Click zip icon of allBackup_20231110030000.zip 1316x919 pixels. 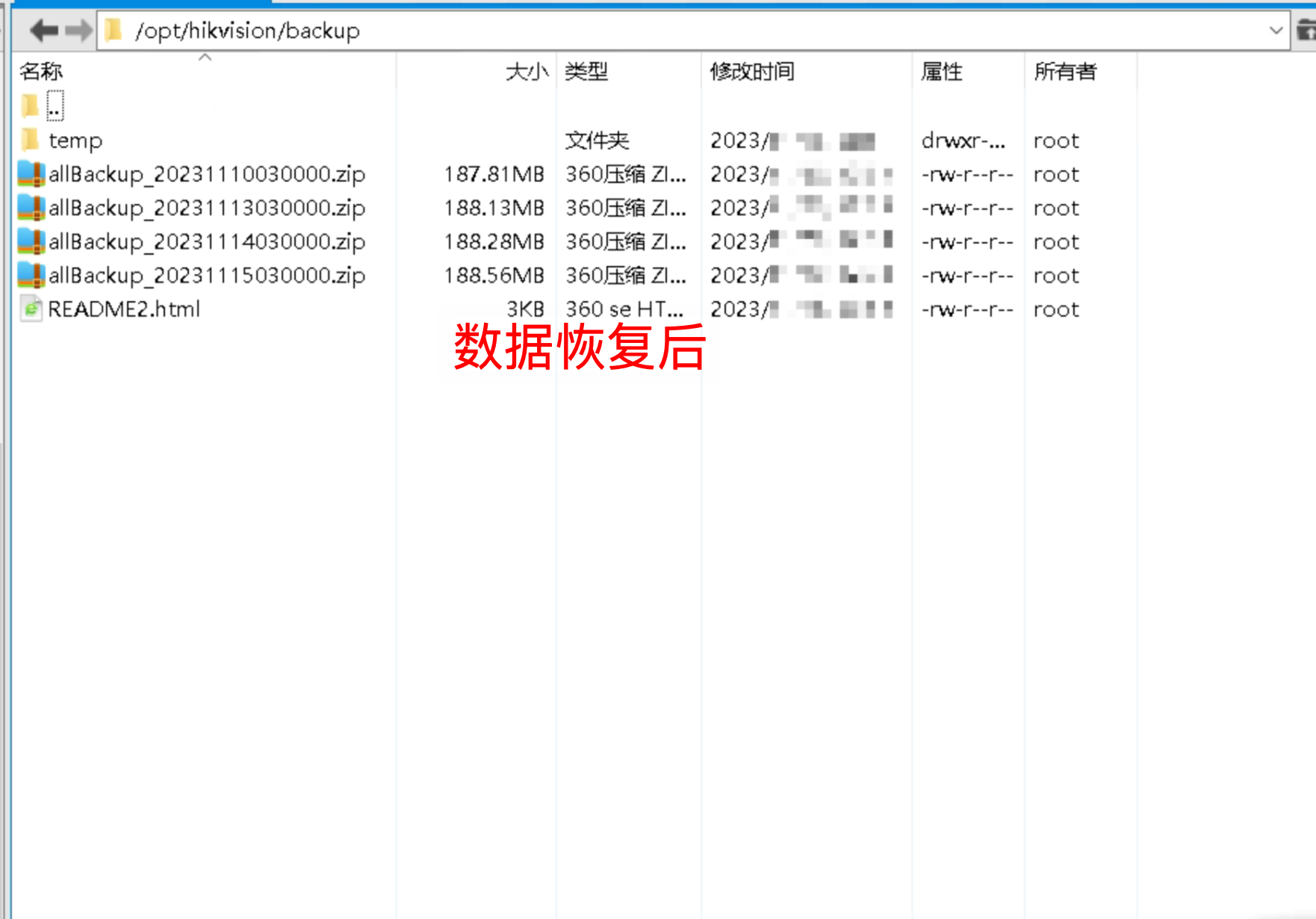tap(31, 173)
